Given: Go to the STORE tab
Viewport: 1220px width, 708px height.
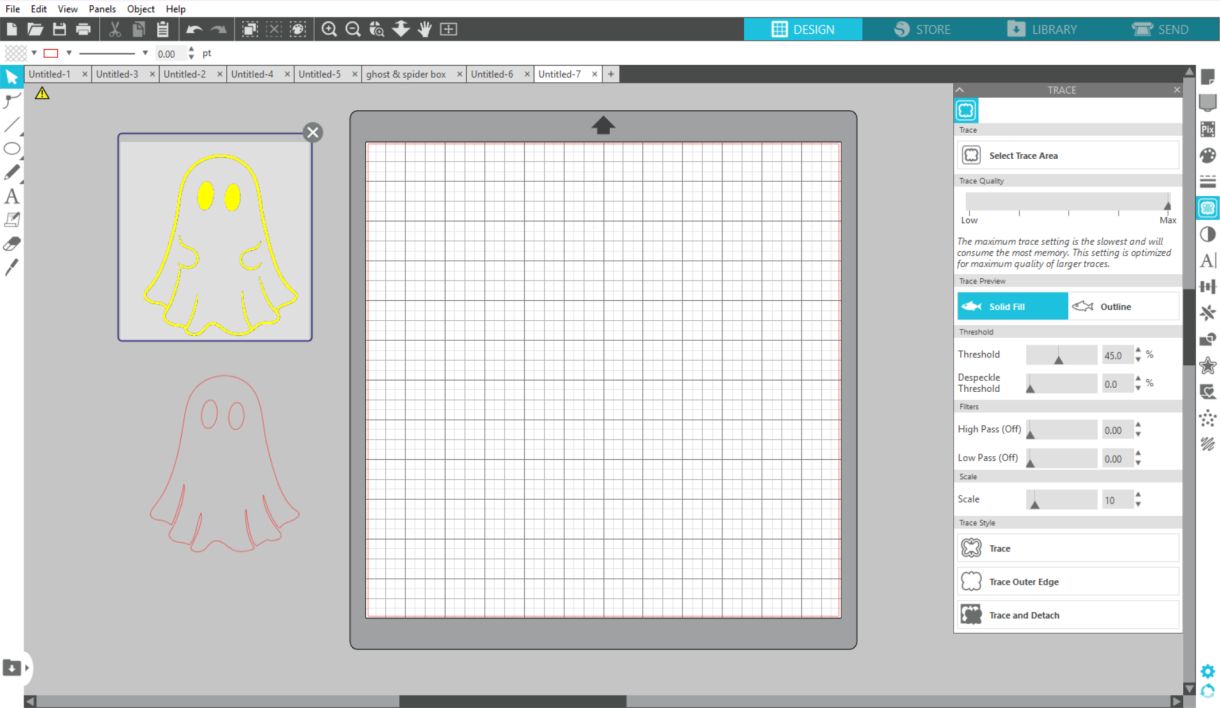Looking at the screenshot, I should coord(922,29).
